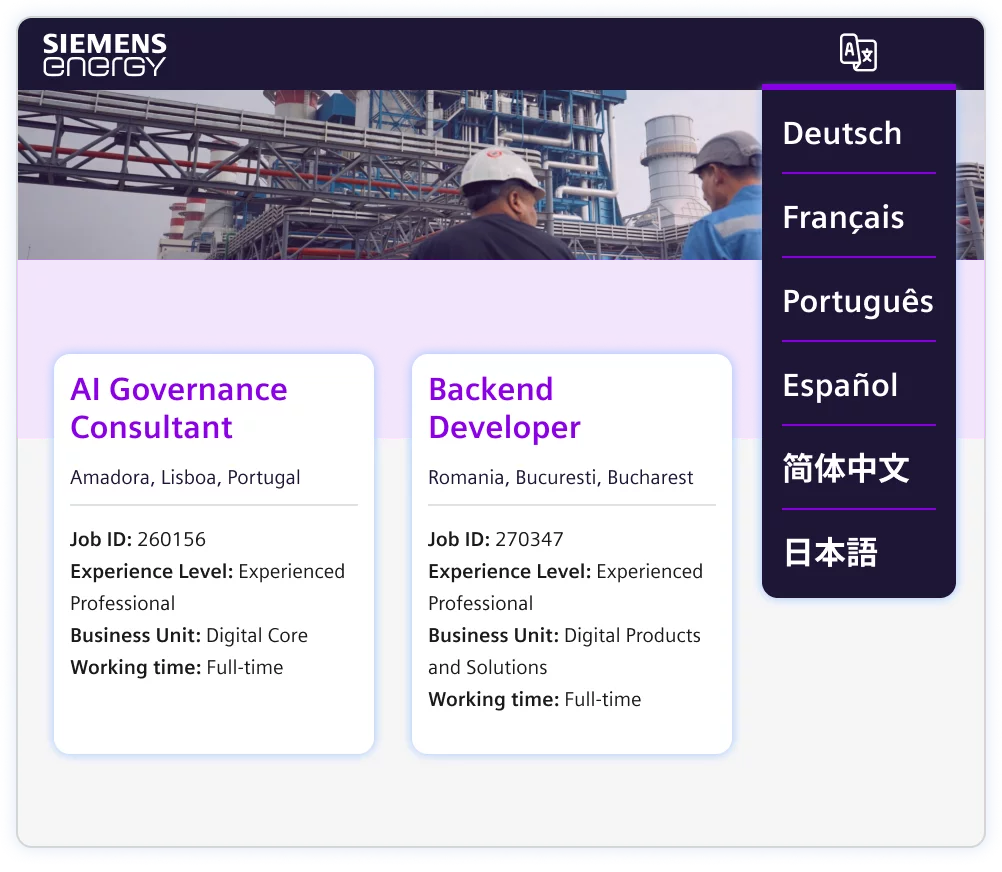Image resolution: width=1002 pixels, height=872 pixels.
Task: Choose 日本語 language option
Action: click(x=830, y=553)
